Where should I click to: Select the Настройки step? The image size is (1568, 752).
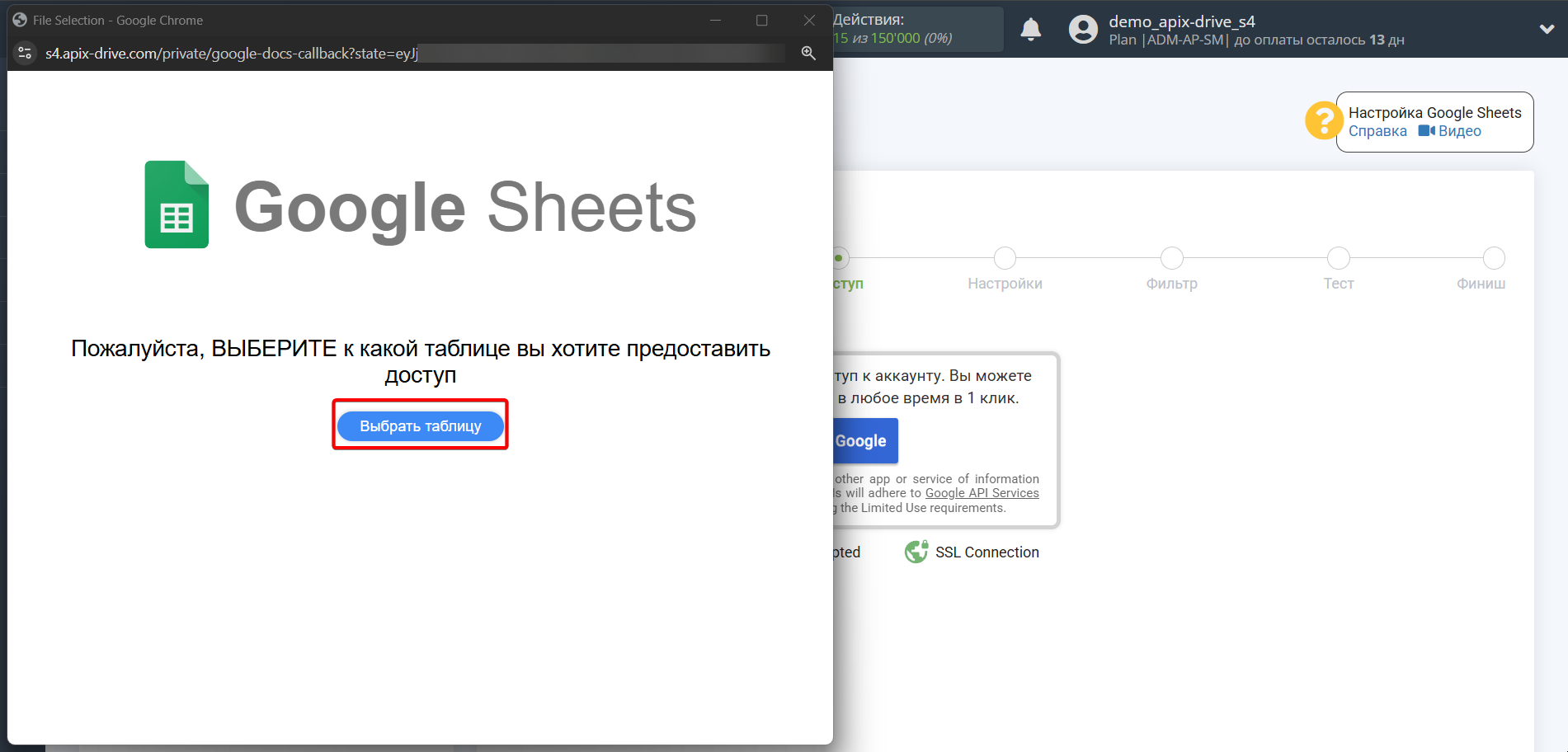[1005, 257]
